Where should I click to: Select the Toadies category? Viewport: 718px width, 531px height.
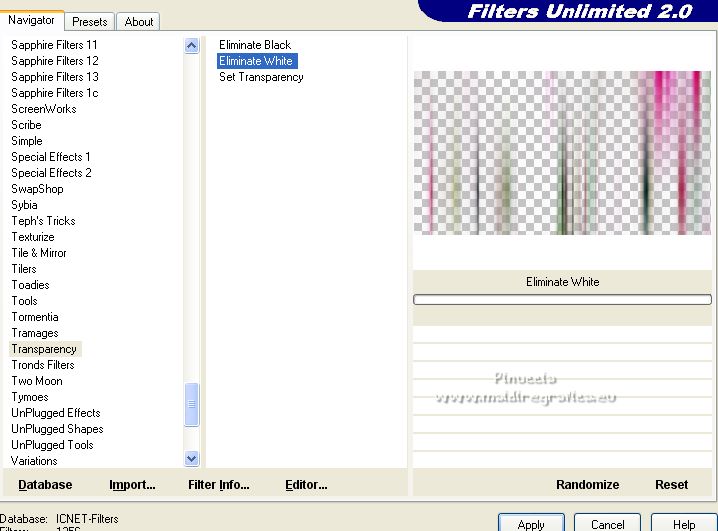coord(30,285)
